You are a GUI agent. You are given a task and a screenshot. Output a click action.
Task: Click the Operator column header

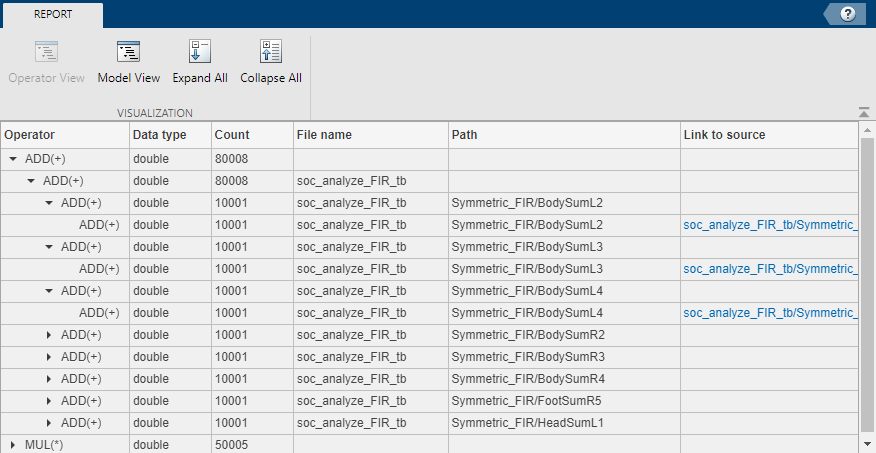pos(30,135)
